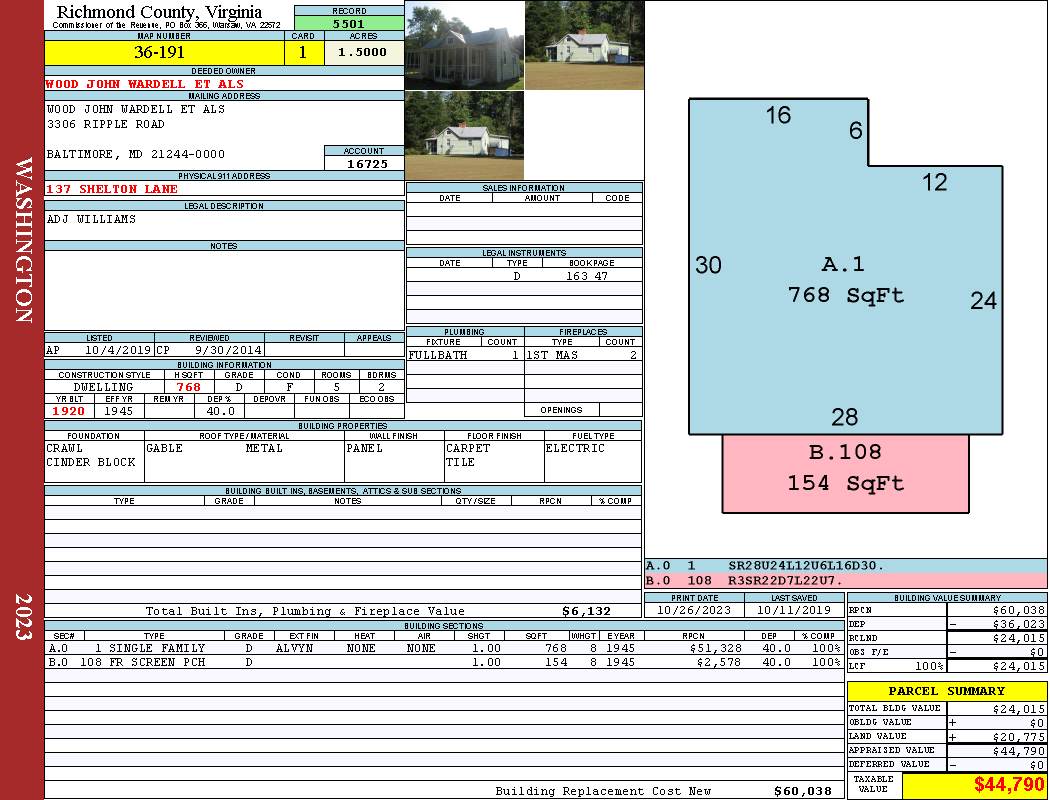Click card number 1

(303, 52)
